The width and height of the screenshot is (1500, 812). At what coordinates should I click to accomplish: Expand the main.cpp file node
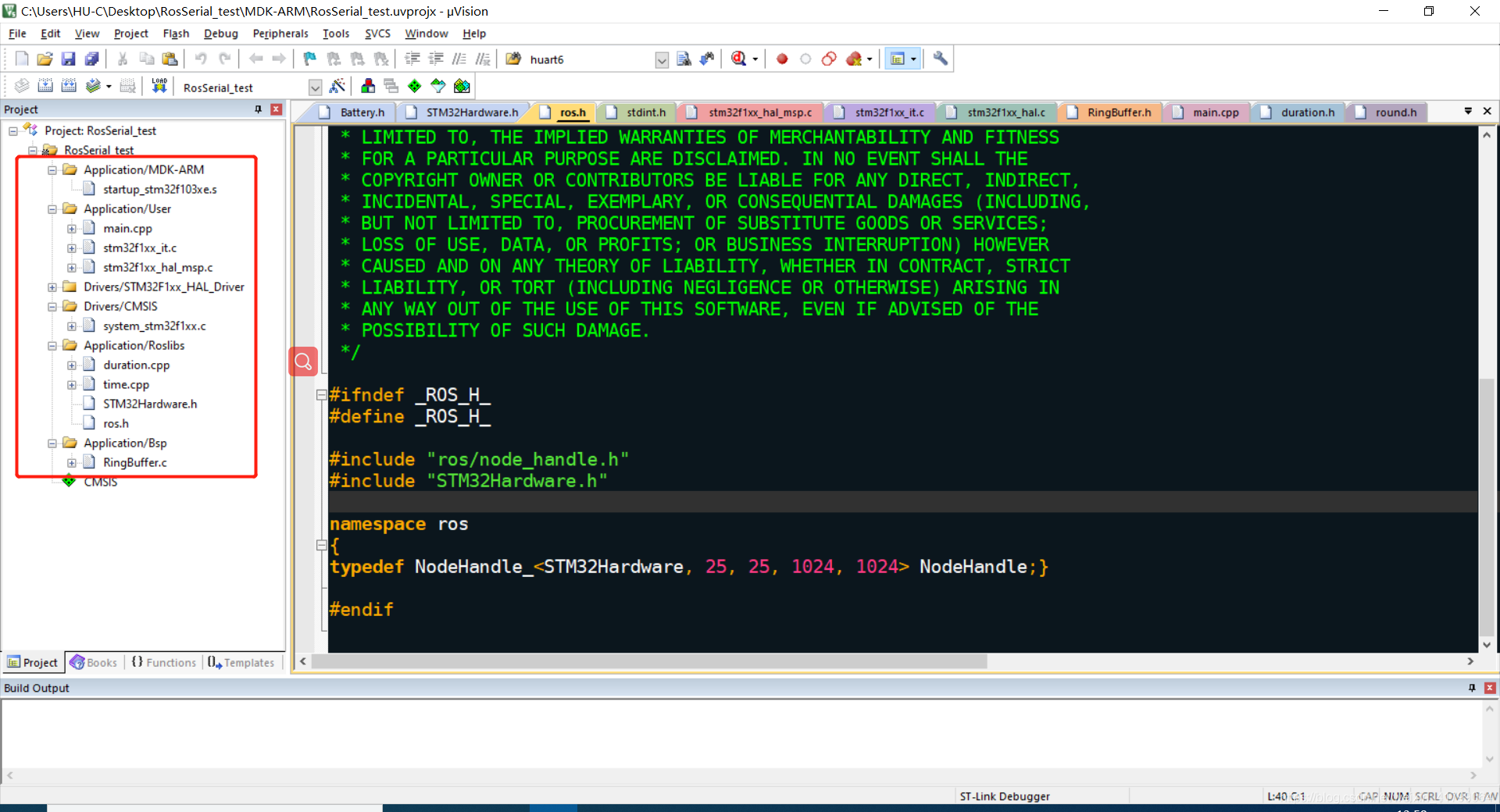click(72, 229)
